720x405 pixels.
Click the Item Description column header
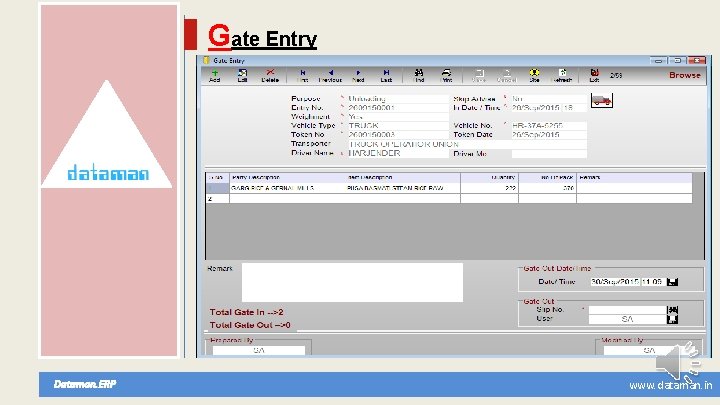click(x=403, y=177)
